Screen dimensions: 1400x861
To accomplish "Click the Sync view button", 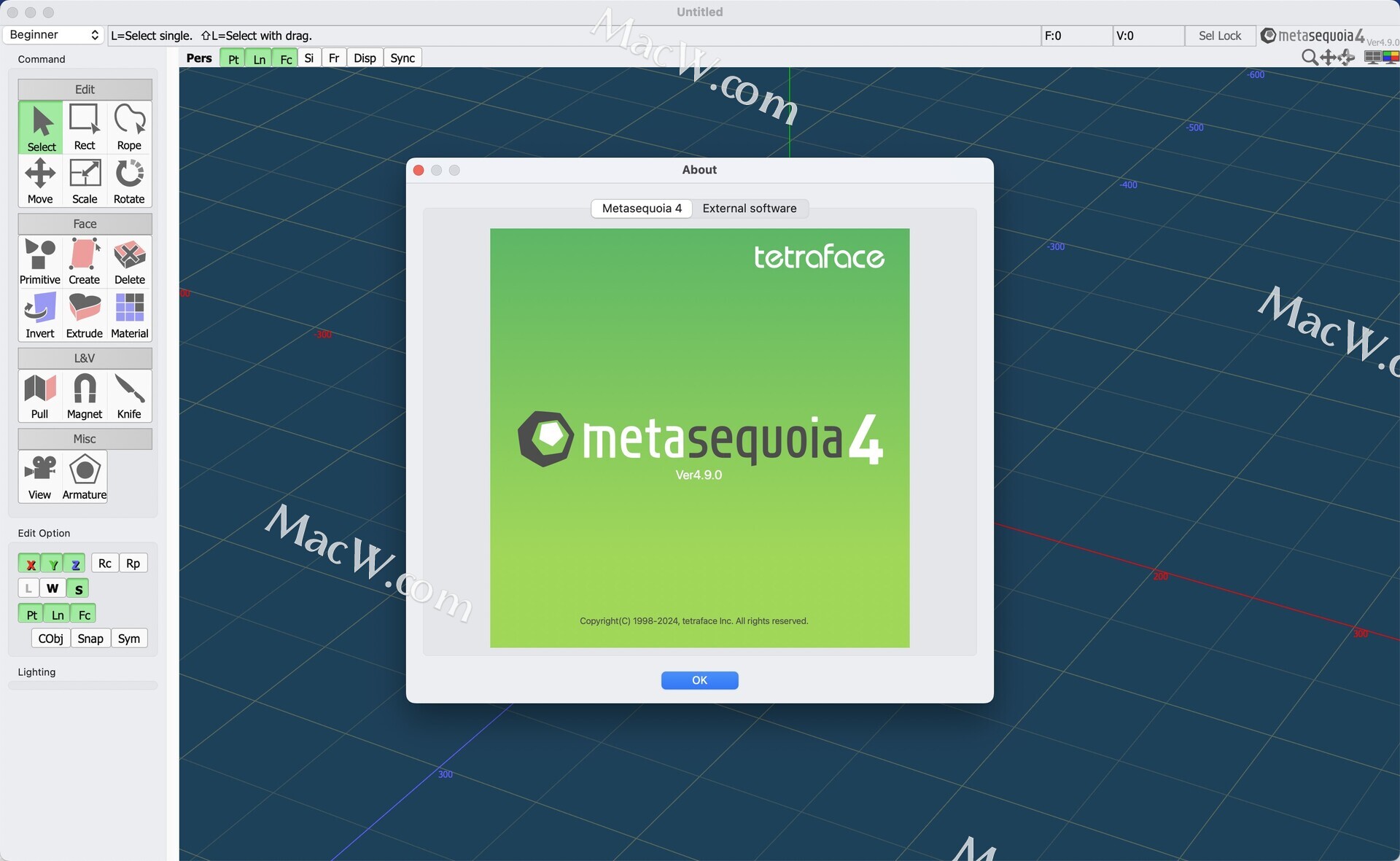I will (402, 58).
